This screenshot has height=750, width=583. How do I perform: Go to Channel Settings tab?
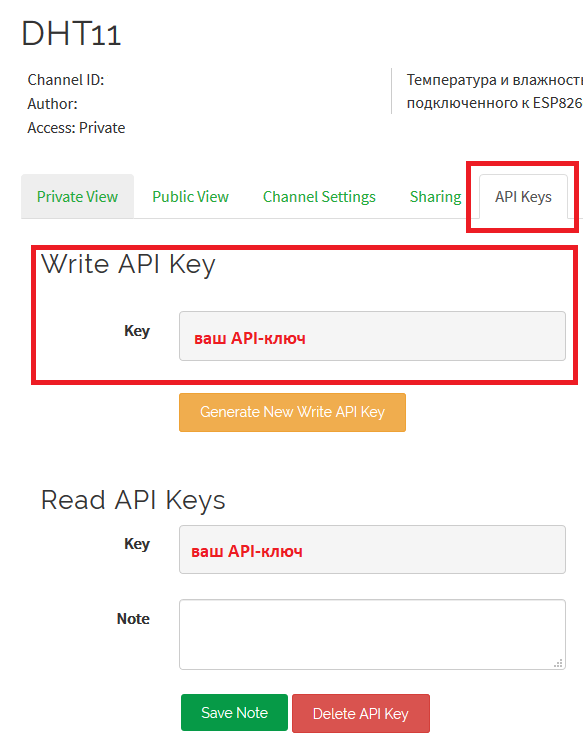point(319,197)
